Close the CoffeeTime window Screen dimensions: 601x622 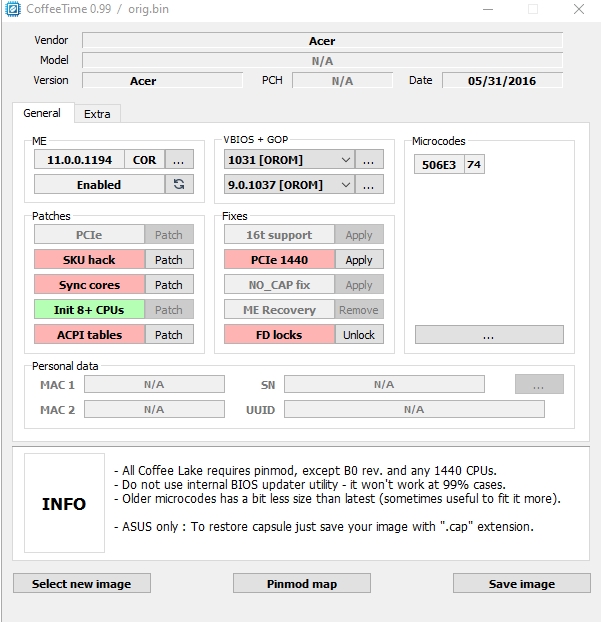[x=579, y=9]
